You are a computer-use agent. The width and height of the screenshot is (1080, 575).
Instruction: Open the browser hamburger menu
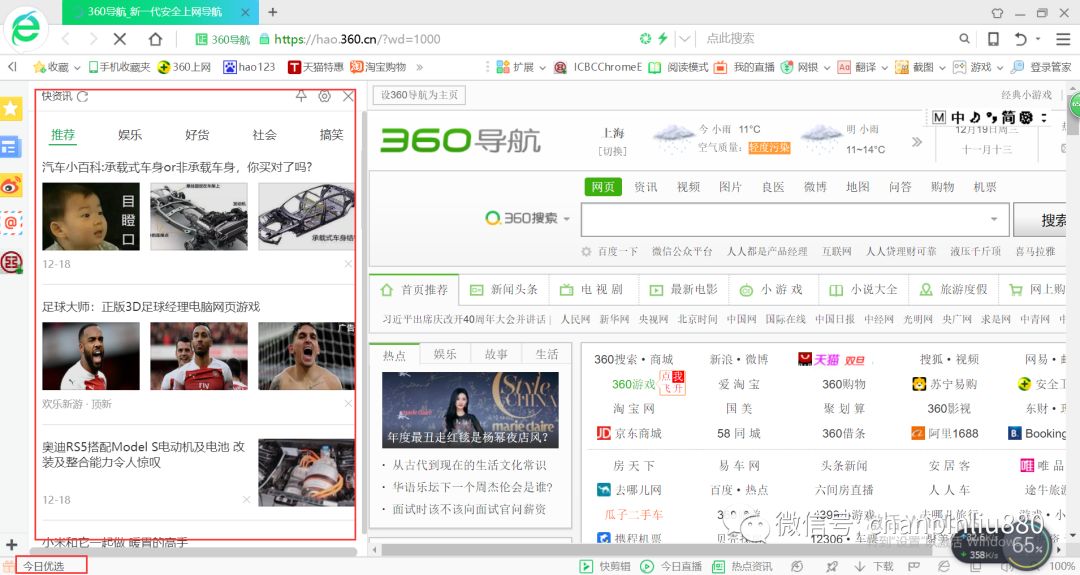(1063, 39)
